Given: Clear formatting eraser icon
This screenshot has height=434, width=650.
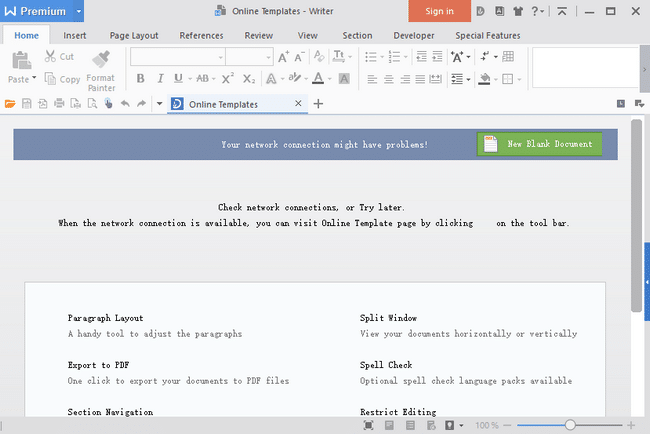Looking at the screenshot, I should point(319,56).
